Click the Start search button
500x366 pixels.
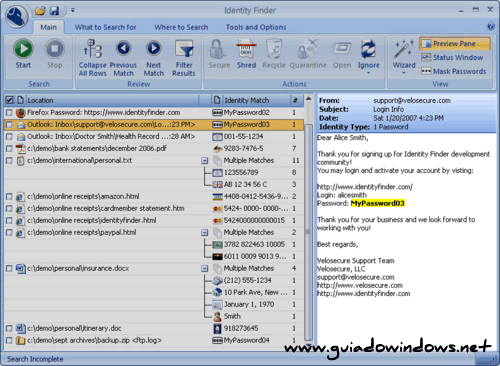23,54
